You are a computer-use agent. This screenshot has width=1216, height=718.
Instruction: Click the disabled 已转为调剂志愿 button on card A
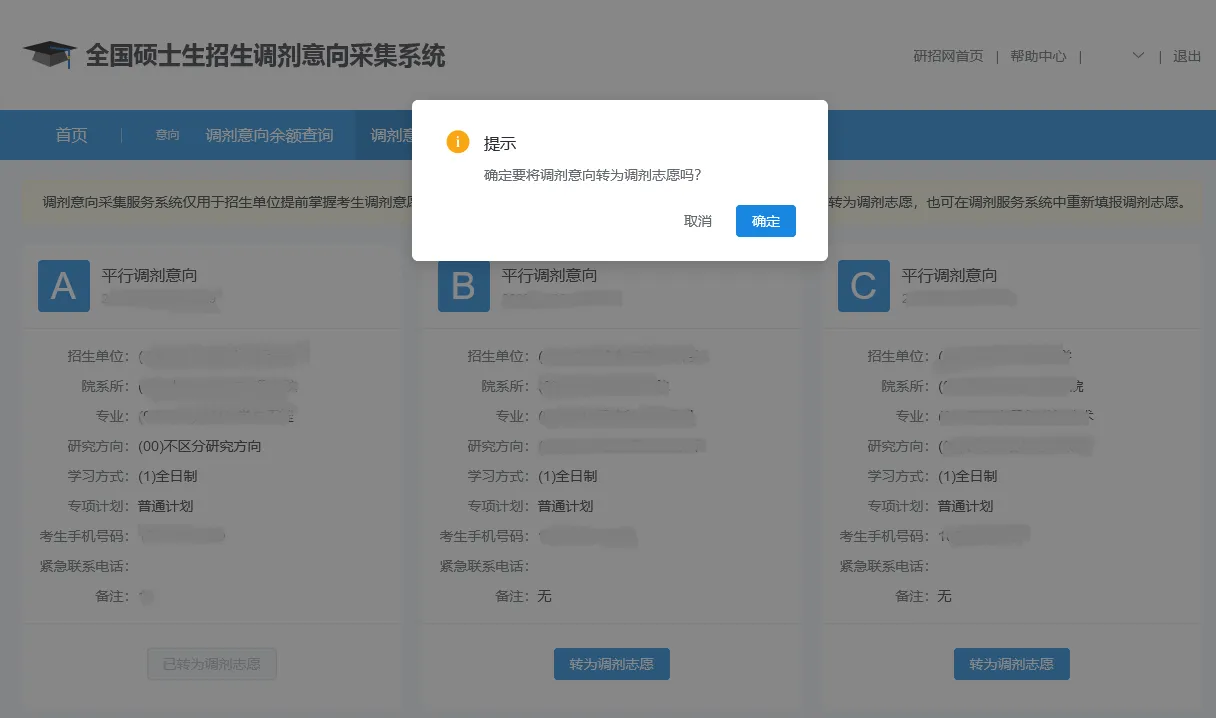pos(212,663)
